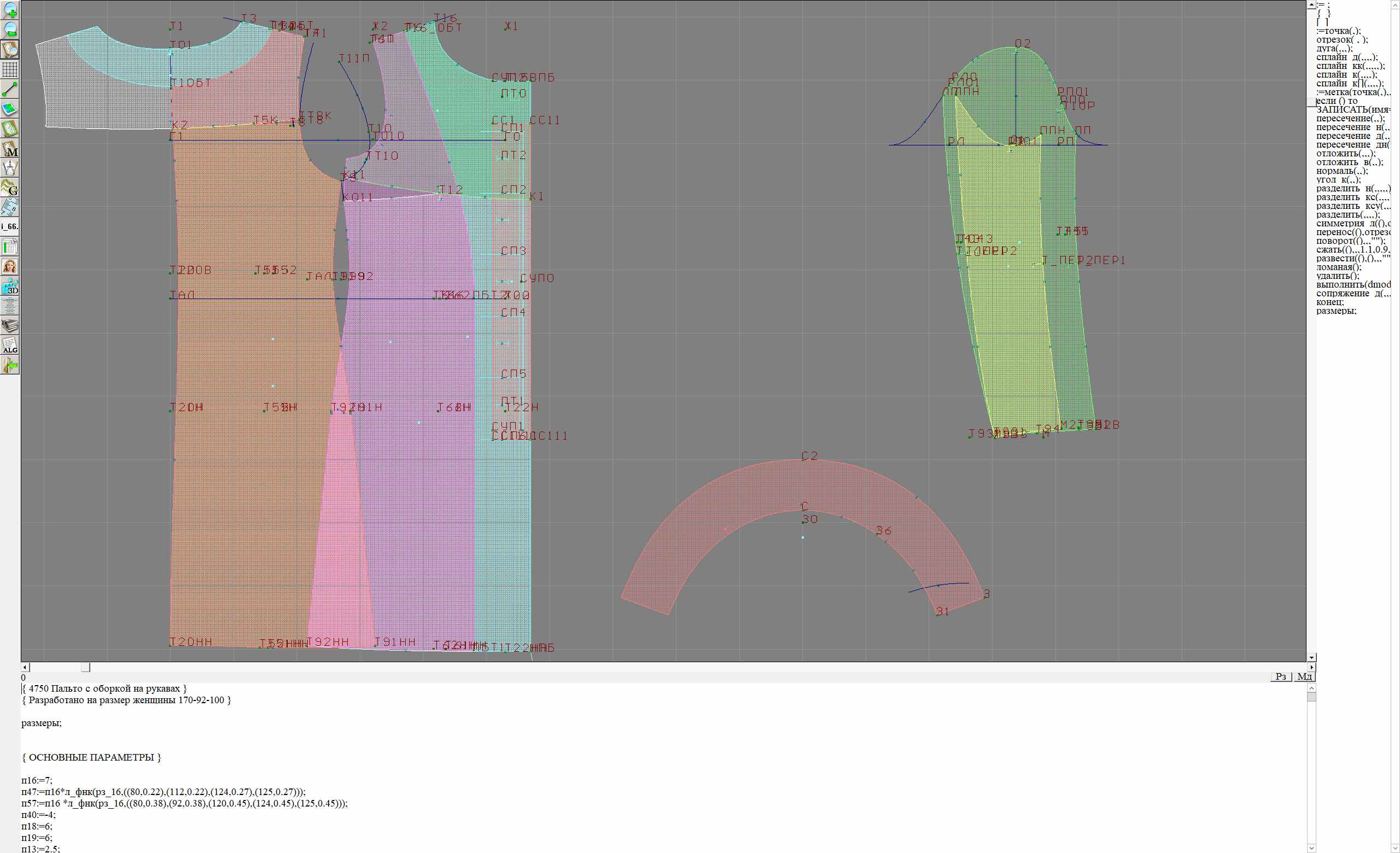Open the 3D view icon
Screen dimensions: 1400x853
pyautogui.click(x=10, y=286)
